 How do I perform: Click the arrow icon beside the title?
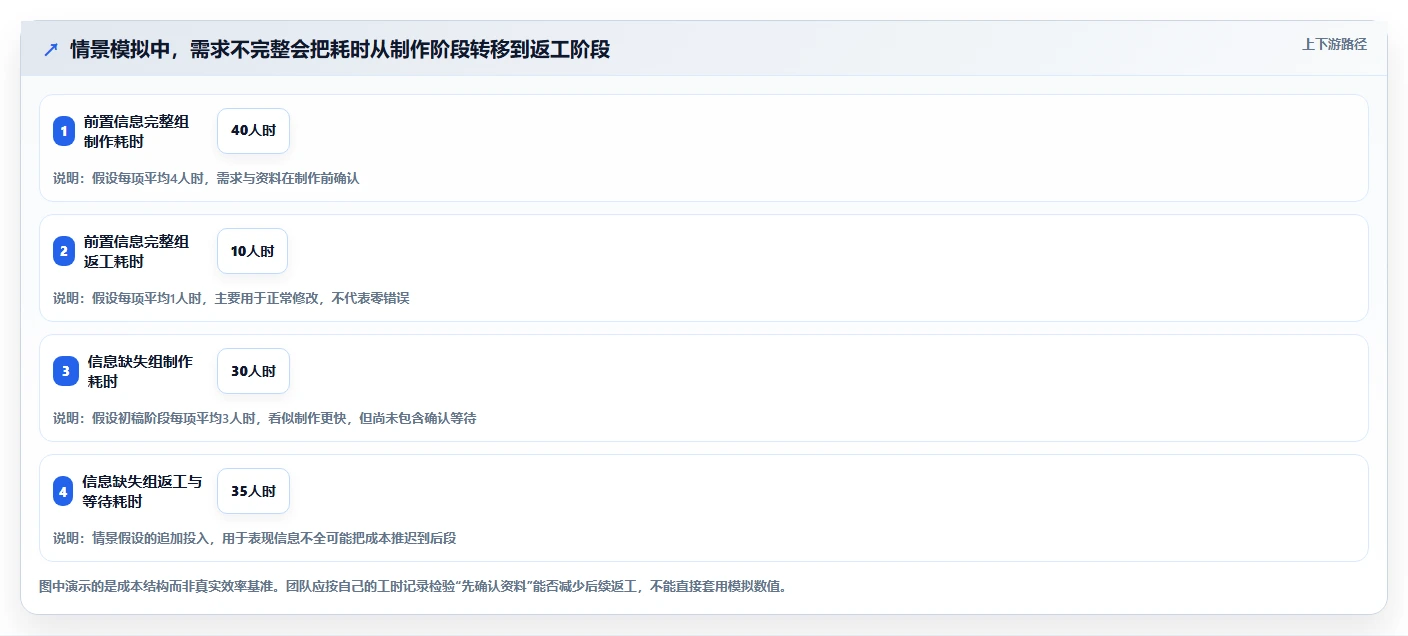coord(51,50)
